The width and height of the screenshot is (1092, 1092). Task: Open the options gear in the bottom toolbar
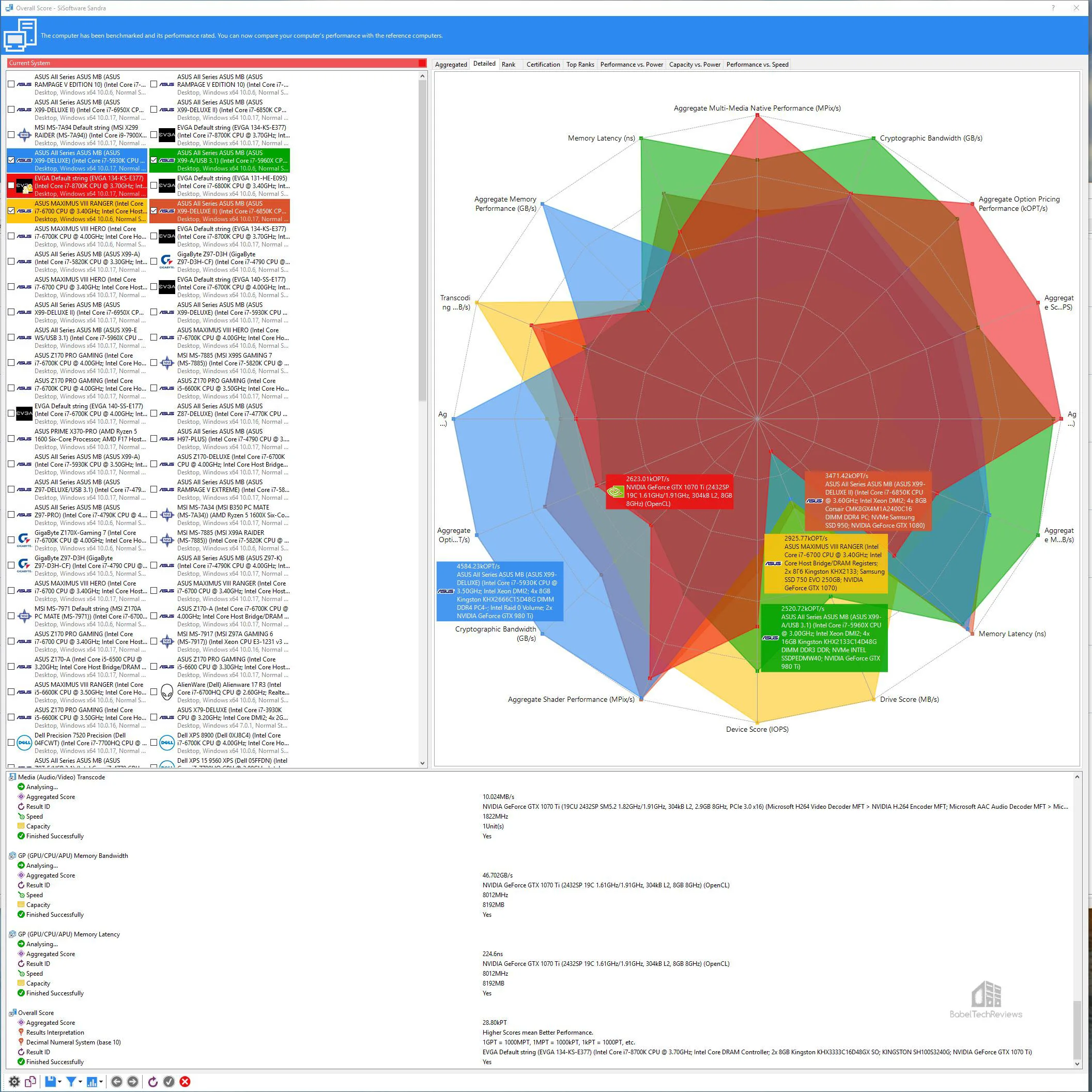[x=14, y=1081]
